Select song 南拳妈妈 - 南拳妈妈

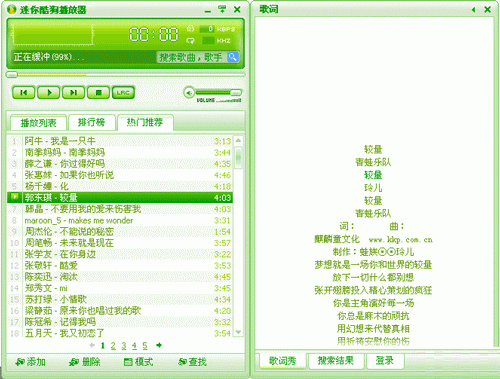pyautogui.click(x=120, y=152)
